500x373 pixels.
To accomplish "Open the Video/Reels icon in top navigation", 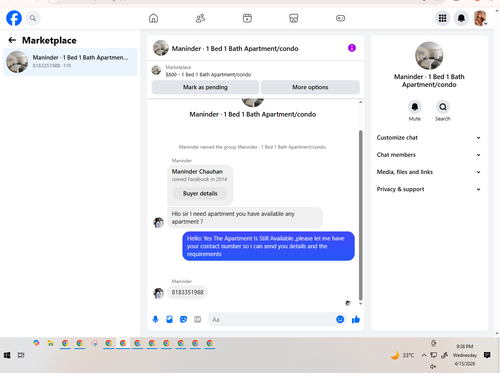I will 247,18.
